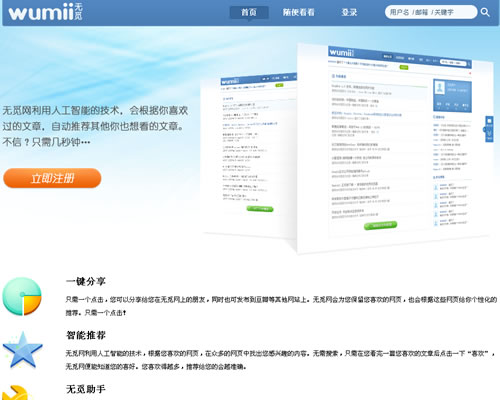Click the magnifier search icon
500x400 pixels.
(x=485, y=13)
